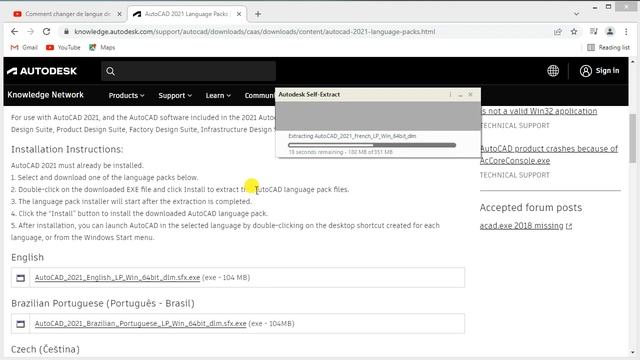Open 'is not a valid Win32 application' link
Viewport: 640px width, 360px height.
pos(538,111)
